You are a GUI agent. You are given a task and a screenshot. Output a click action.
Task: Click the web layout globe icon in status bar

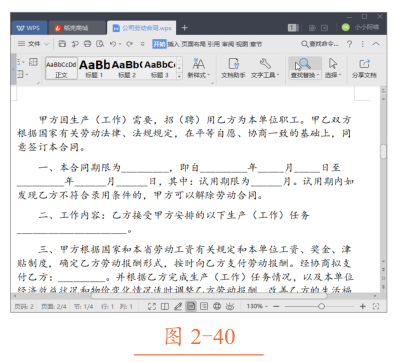coord(217,306)
